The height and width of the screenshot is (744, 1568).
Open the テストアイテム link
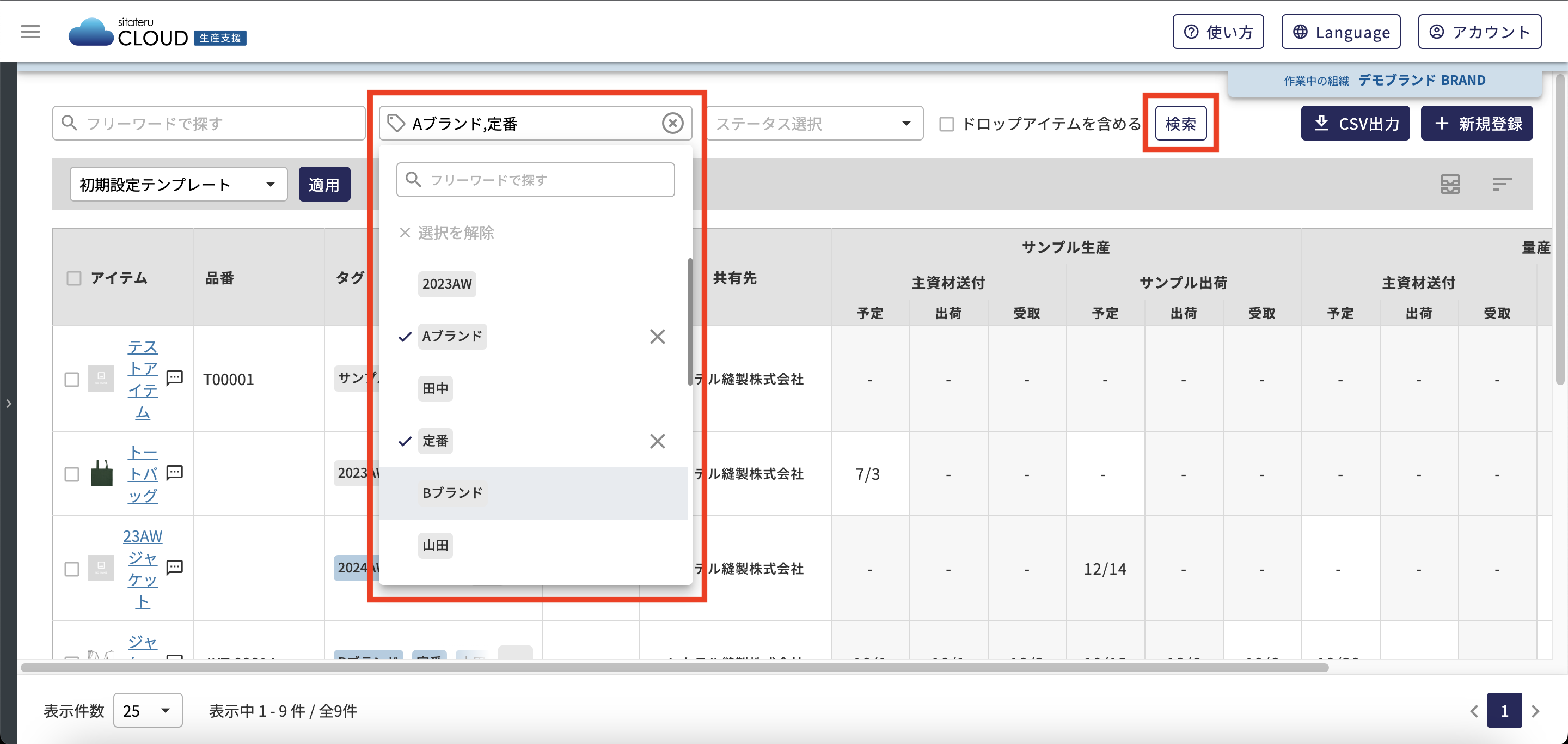[x=143, y=379]
